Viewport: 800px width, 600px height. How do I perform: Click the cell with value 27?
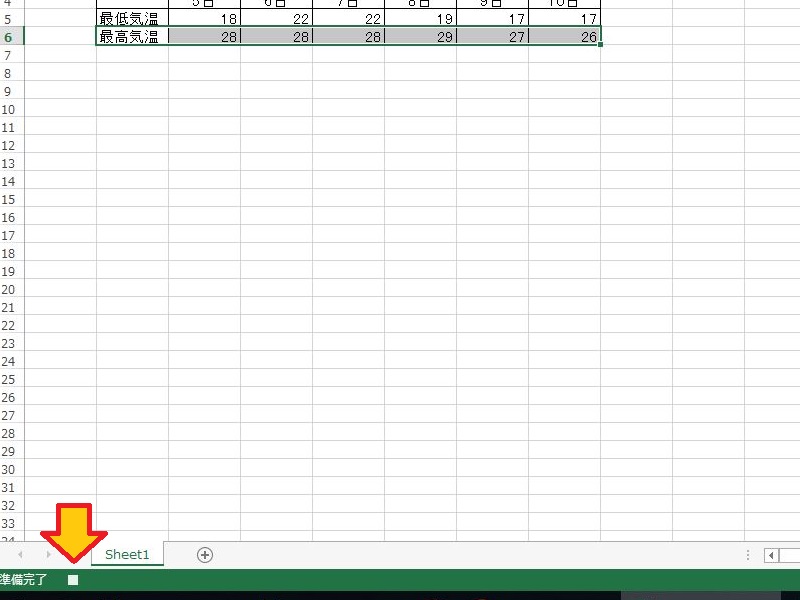492,37
